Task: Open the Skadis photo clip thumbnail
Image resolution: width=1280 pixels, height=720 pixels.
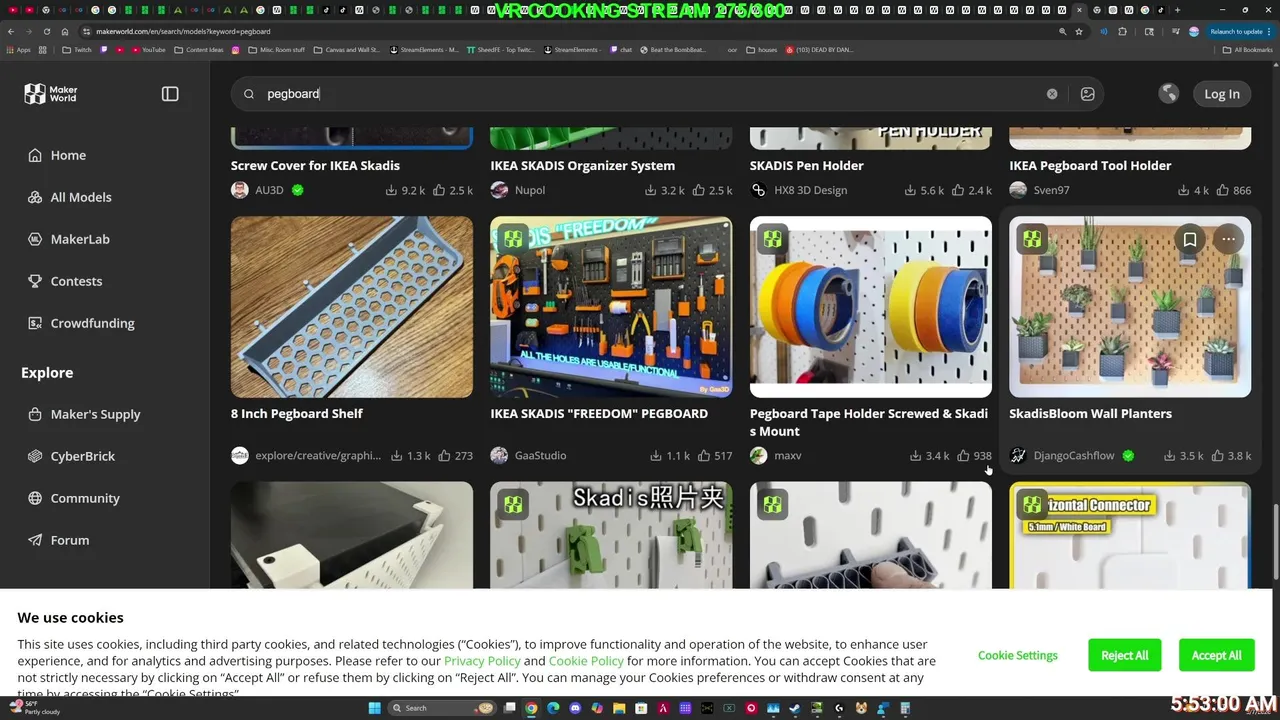Action: 611,536
